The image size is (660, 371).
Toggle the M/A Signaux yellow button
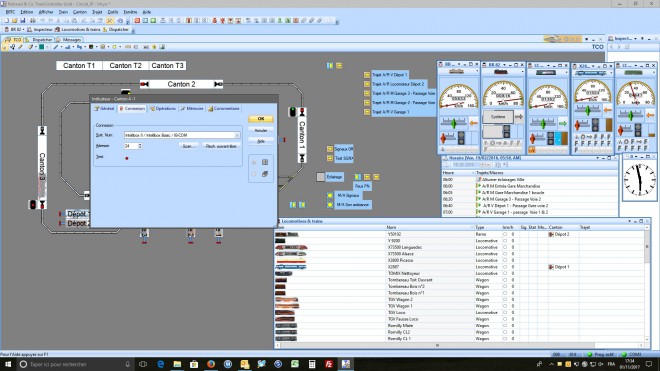[x=330, y=195]
